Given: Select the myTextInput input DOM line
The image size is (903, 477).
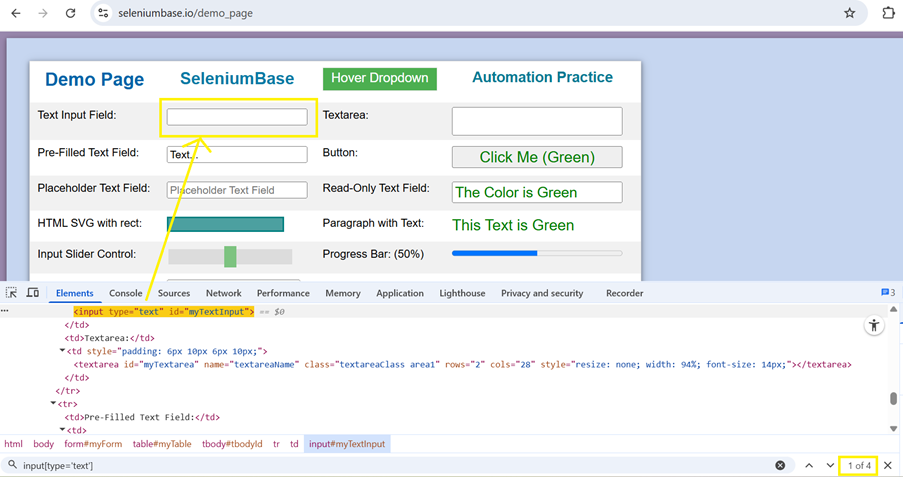Looking at the screenshot, I should click(x=164, y=312).
